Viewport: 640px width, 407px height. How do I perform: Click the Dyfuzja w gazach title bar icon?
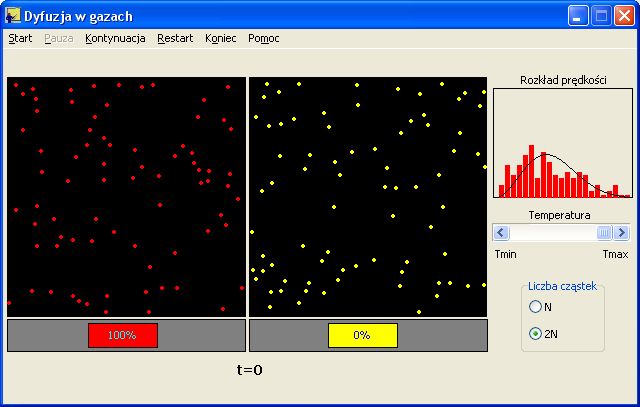point(13,16)
